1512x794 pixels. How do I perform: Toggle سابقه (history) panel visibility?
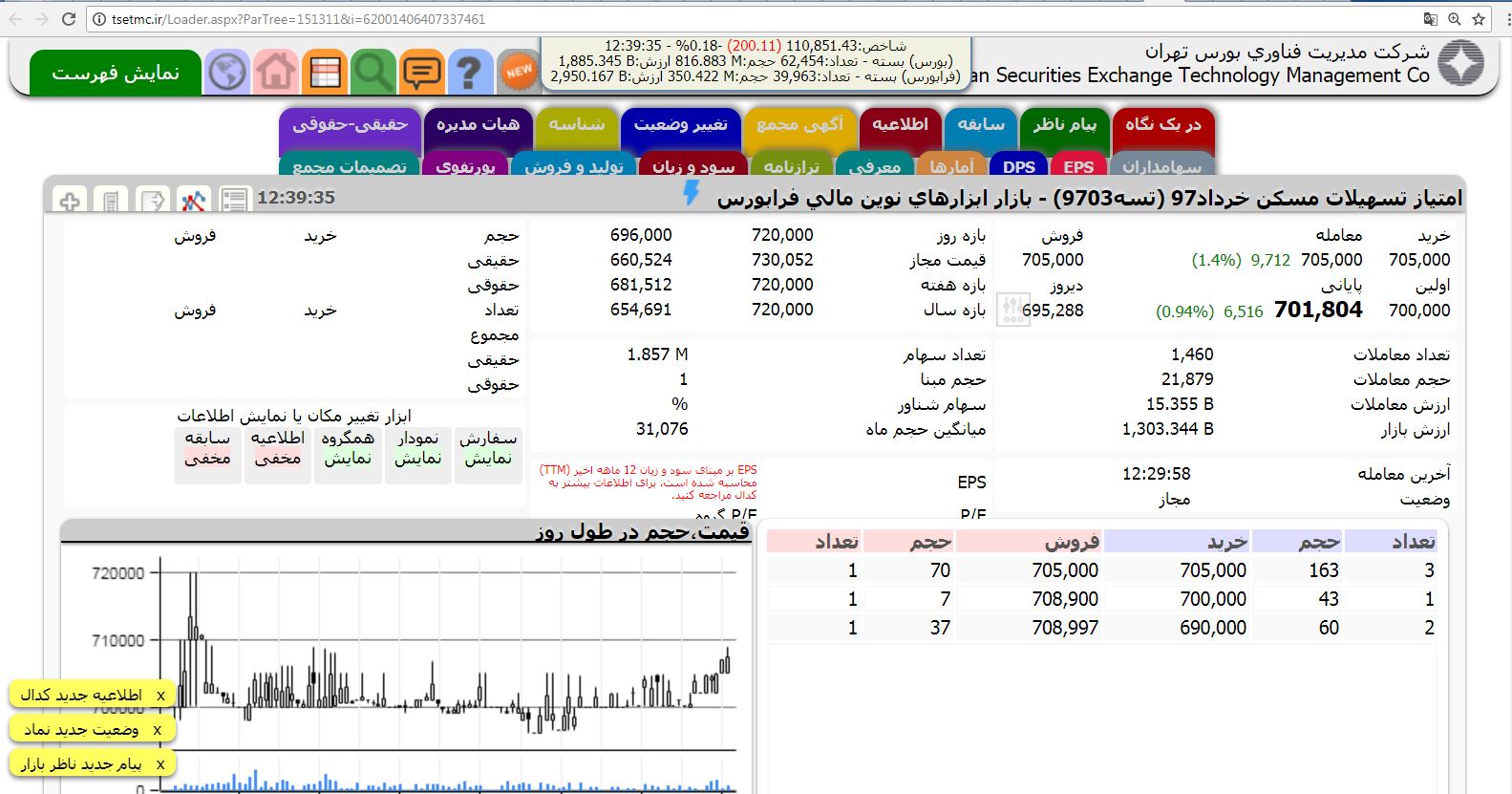207,449
